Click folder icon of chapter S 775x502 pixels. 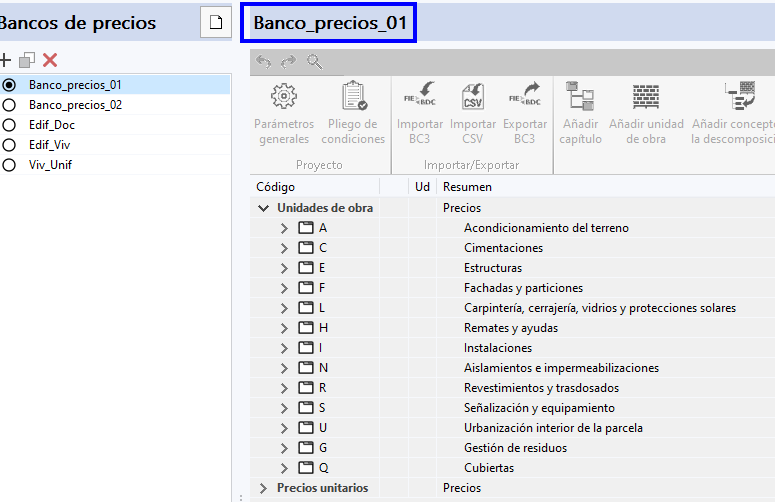click(306, 408)
